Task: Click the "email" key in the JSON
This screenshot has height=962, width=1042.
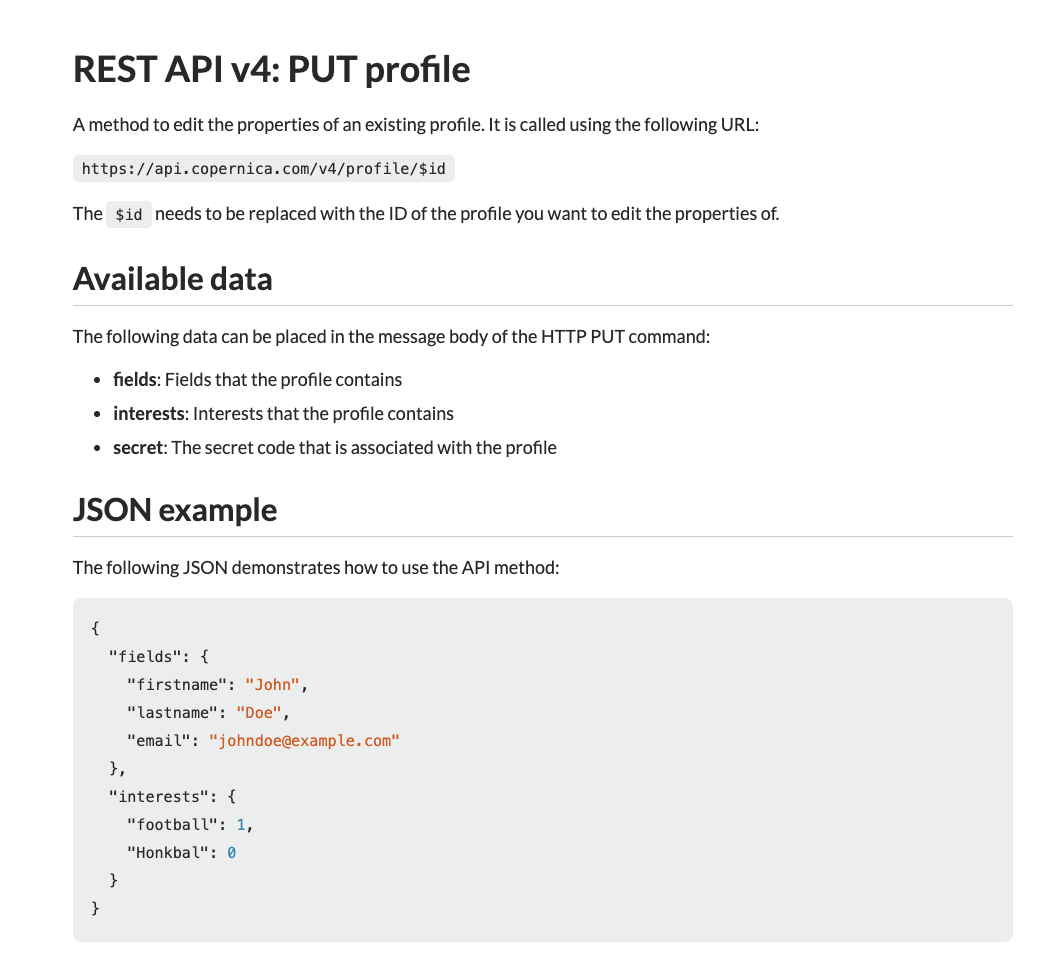Action: (155, 741)
